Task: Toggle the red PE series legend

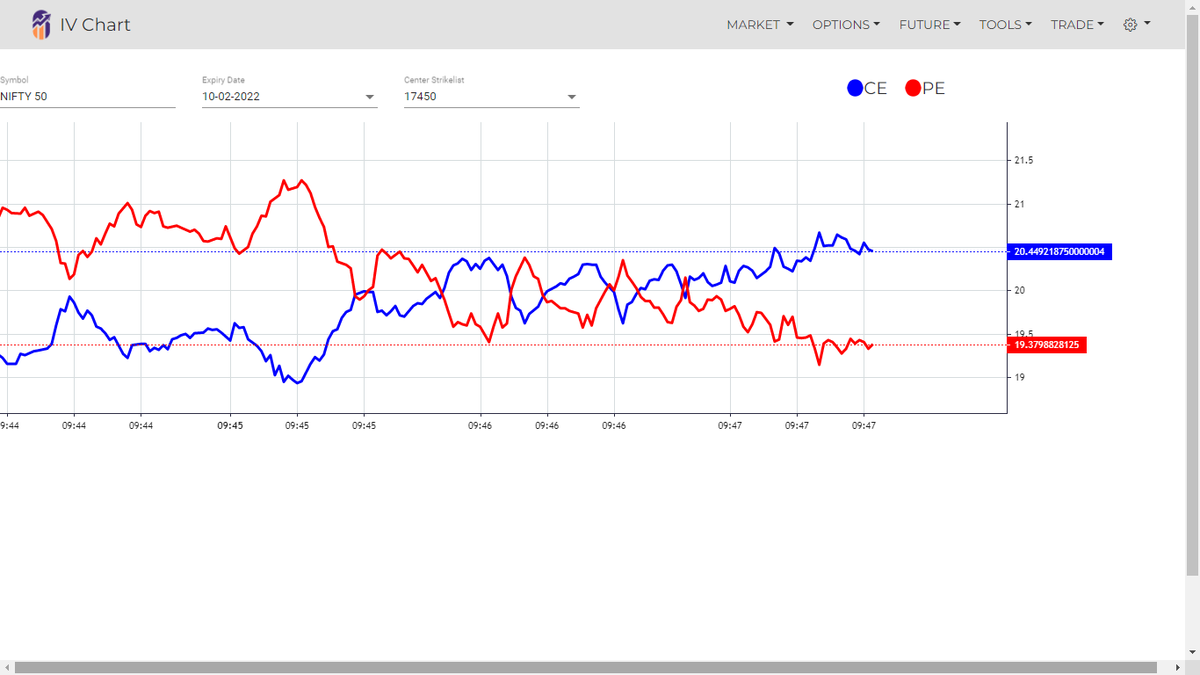Action: point(925,88)
